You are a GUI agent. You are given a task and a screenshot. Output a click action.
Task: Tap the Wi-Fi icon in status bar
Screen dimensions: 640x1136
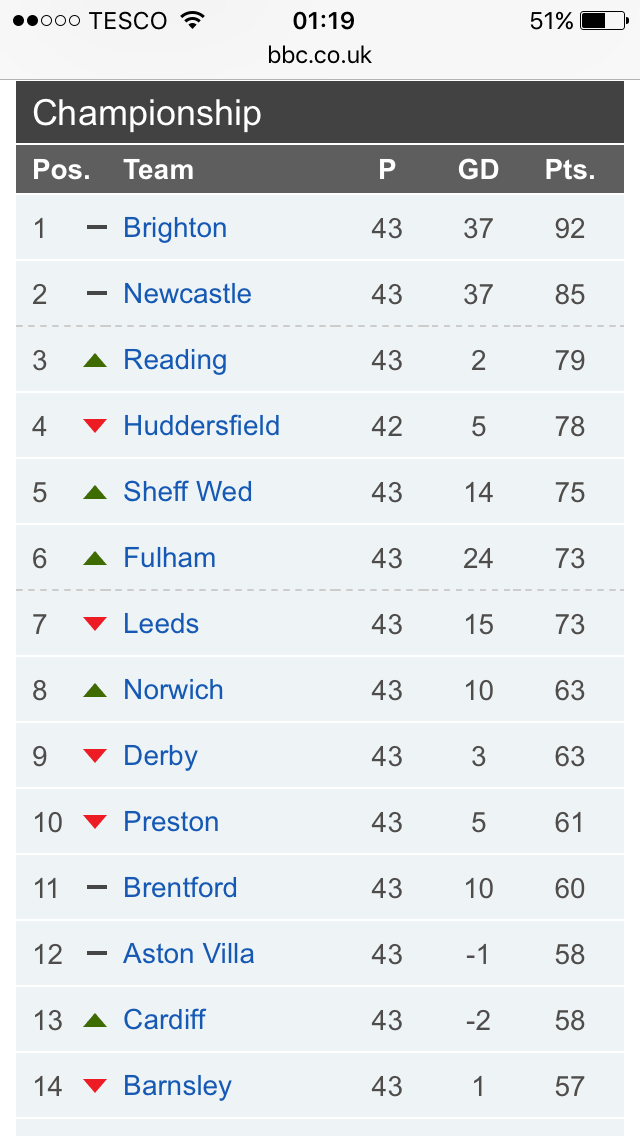[x=193, y=20]
